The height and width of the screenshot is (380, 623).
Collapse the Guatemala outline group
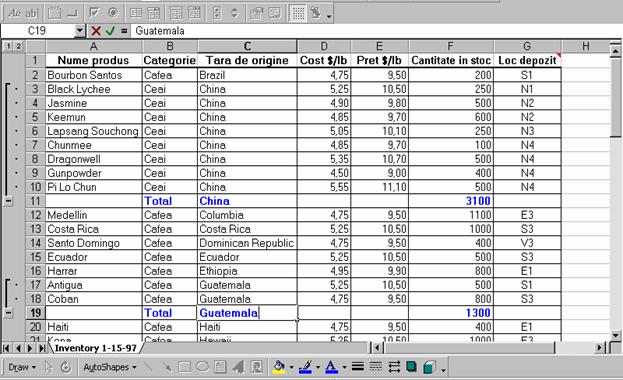pyautogui.click(x=8, y=313)
